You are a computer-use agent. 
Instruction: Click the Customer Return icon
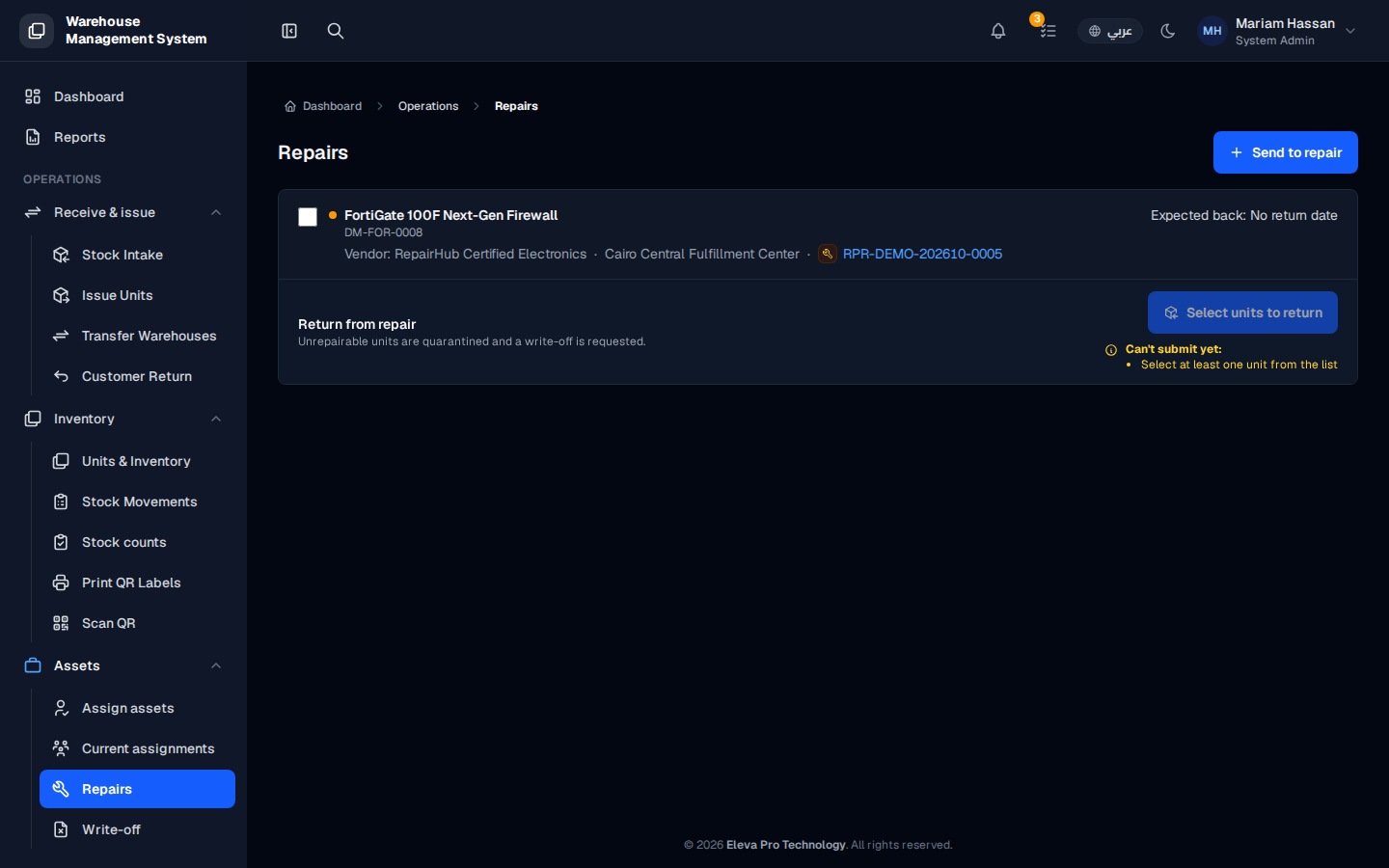61,376
